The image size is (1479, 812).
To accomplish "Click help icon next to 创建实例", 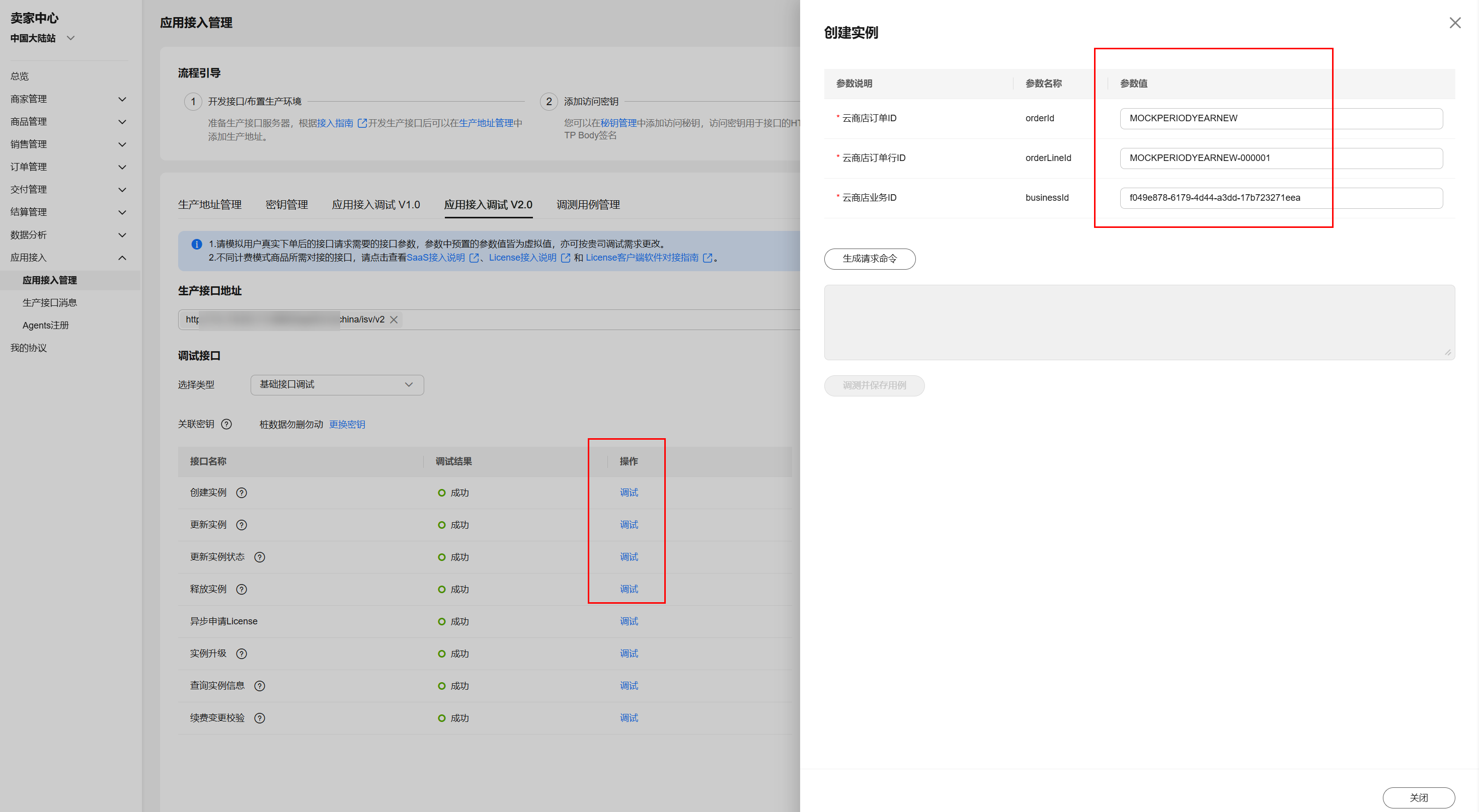I will point(242,493).
